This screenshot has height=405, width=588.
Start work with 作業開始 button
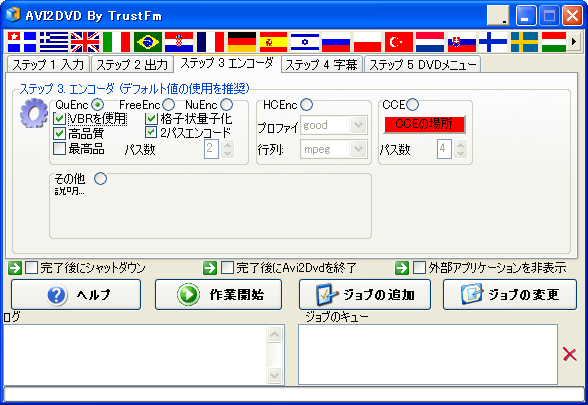[218, 295]
